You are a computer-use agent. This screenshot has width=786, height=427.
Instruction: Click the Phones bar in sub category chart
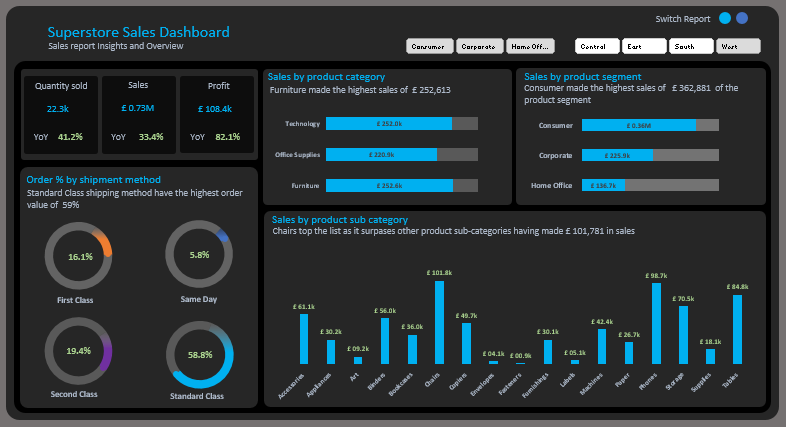[656, 323]
